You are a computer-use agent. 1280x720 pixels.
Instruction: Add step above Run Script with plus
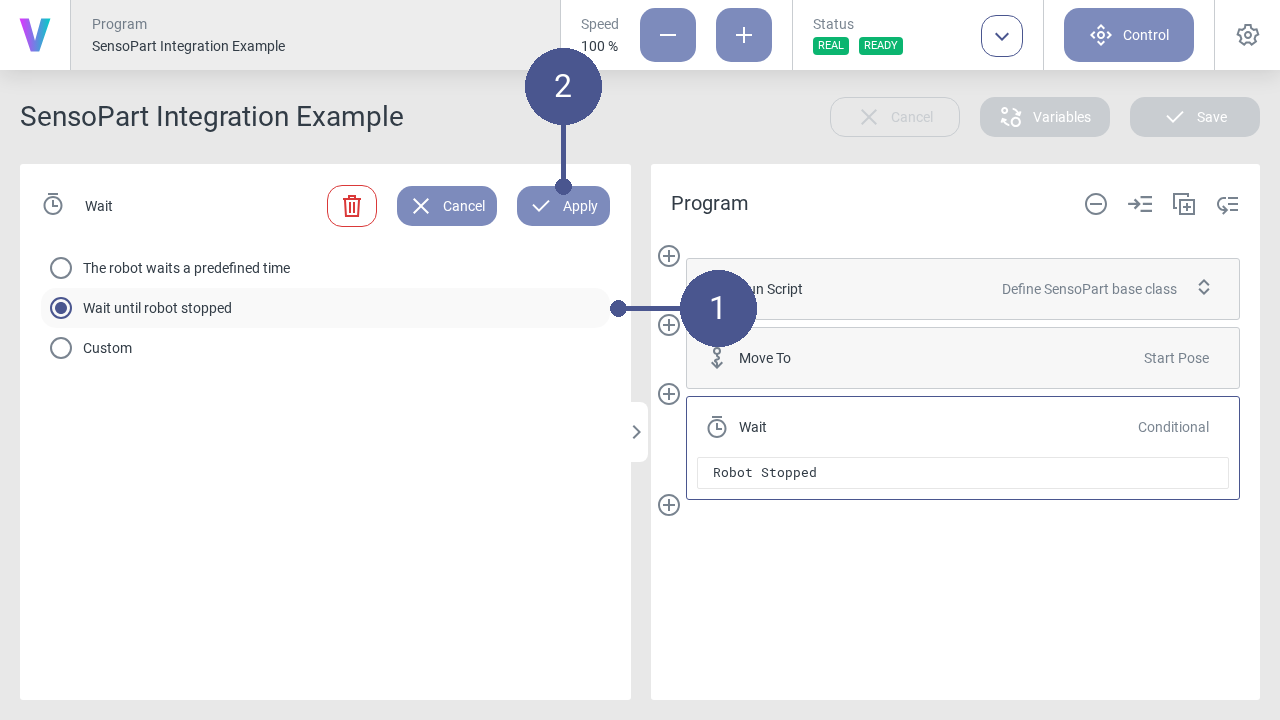tap(669, 256)
